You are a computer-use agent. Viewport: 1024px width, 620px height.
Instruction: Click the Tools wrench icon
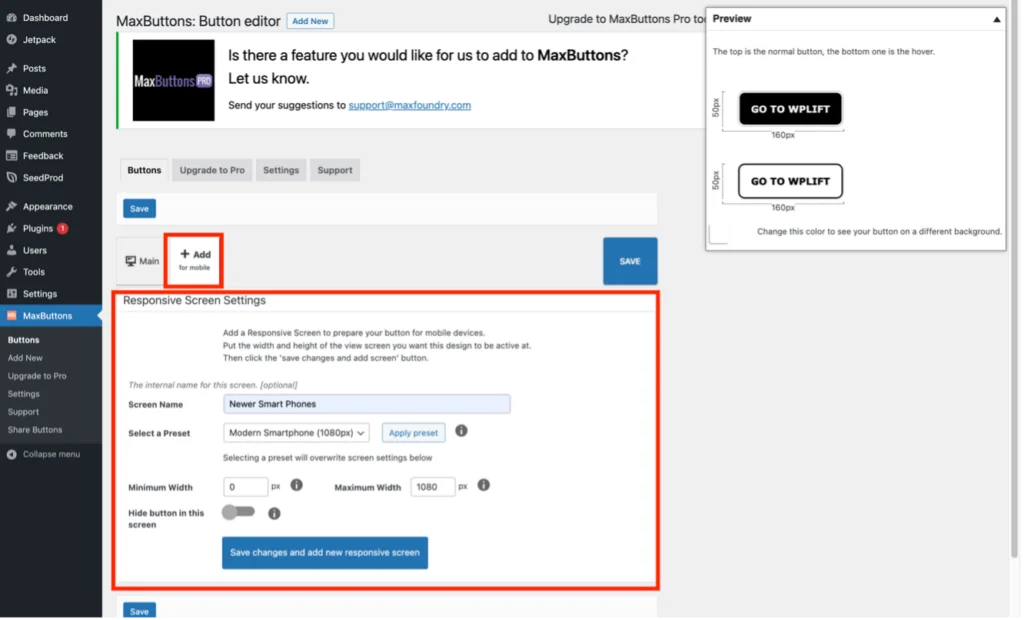12,272
